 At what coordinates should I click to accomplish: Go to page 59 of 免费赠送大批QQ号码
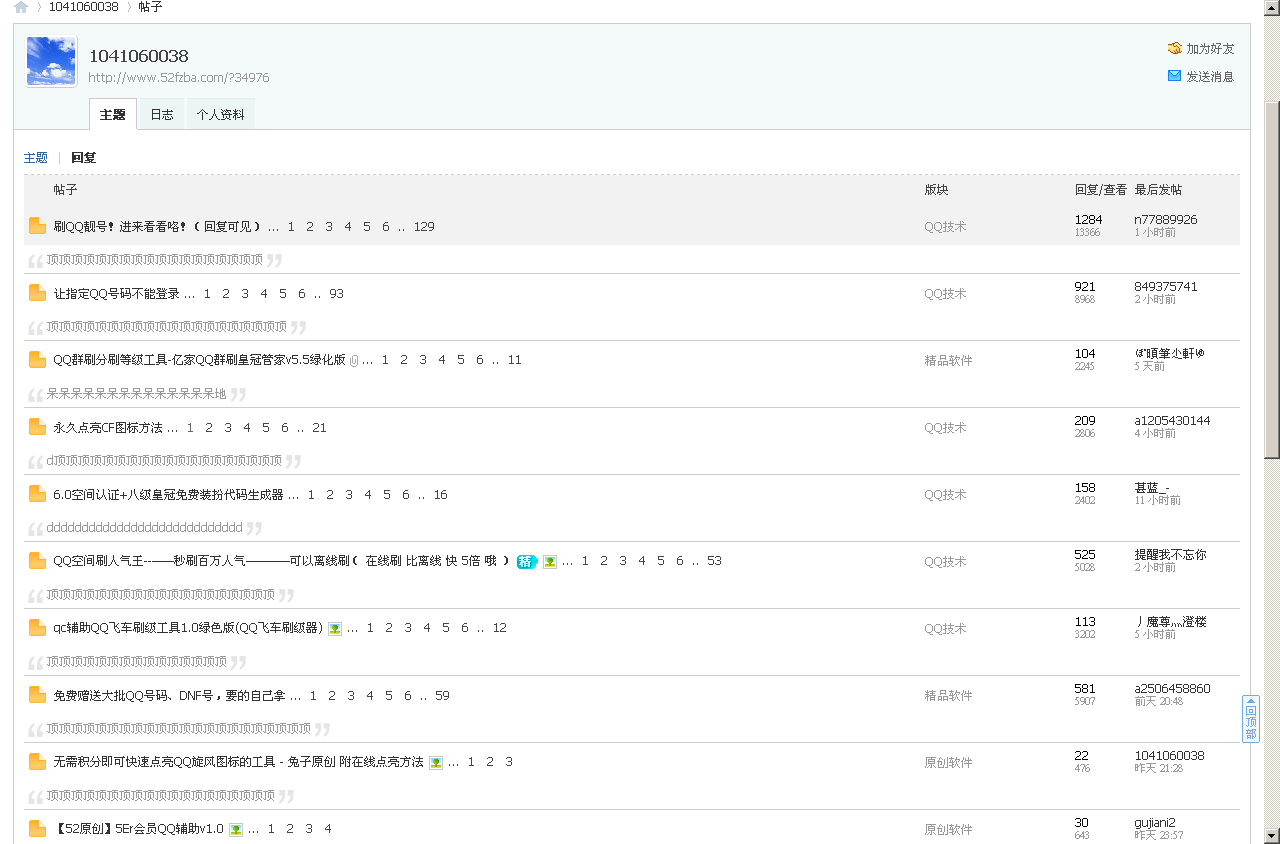point(442,696)
